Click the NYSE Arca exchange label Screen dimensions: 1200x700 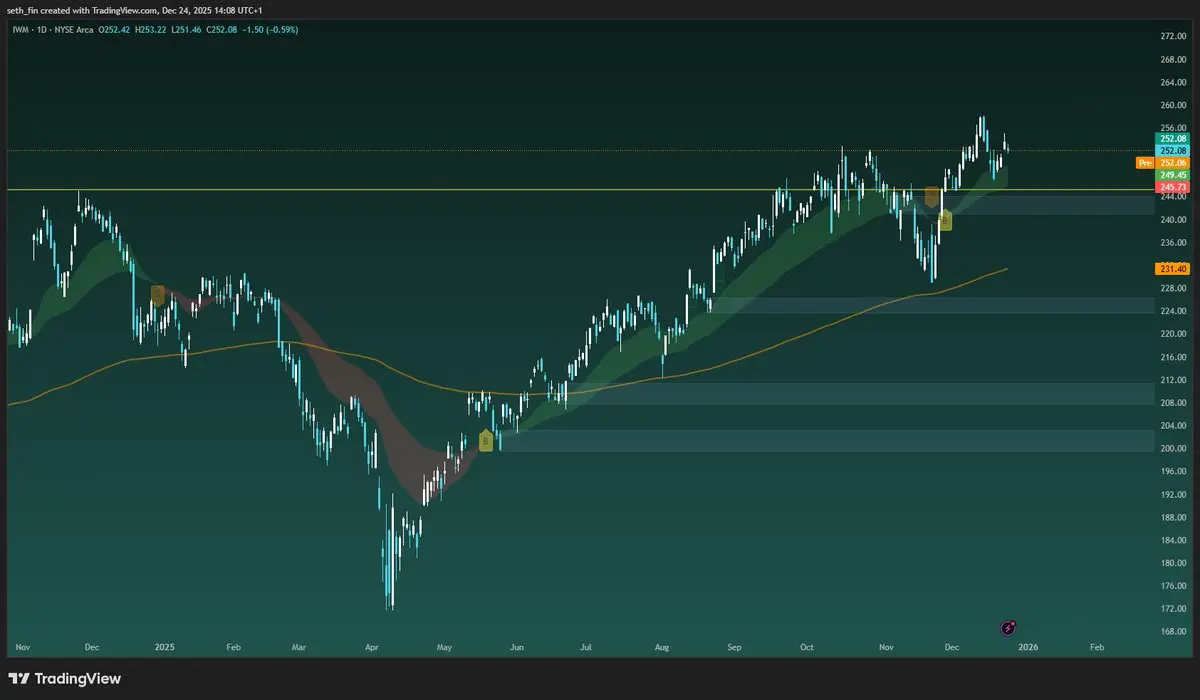tap(72, 30)
